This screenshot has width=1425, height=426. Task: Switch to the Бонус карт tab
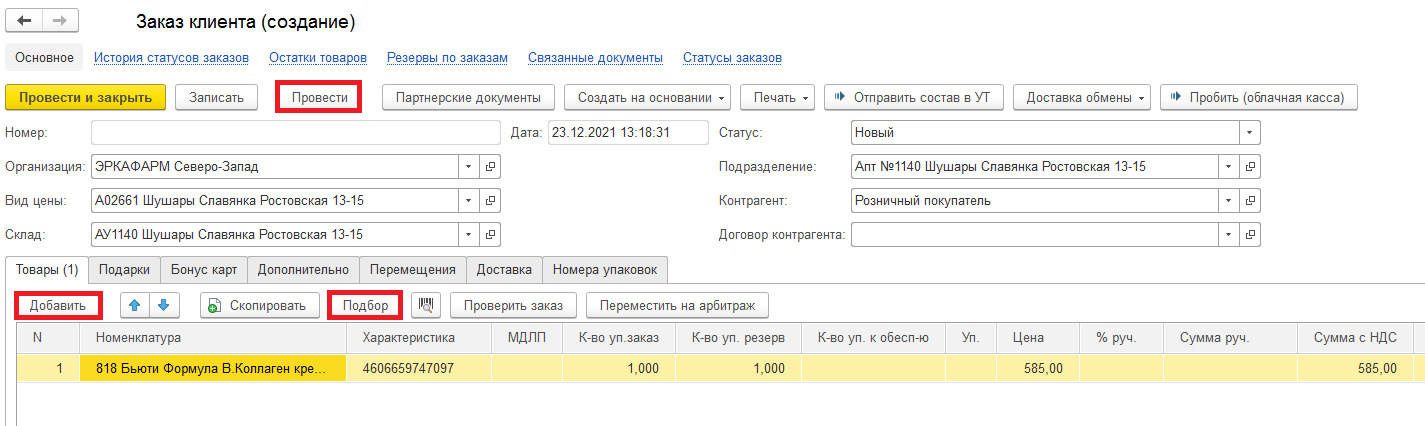pyautogui.click(x=203, y=270)
